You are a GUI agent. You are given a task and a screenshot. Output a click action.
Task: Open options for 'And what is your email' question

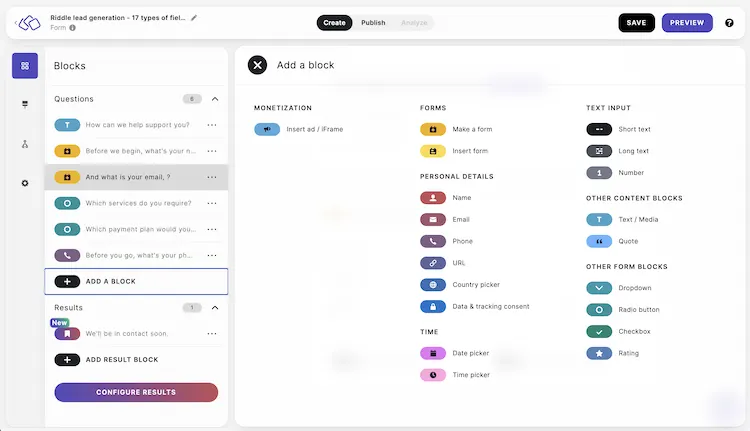[x=212, y=177]
